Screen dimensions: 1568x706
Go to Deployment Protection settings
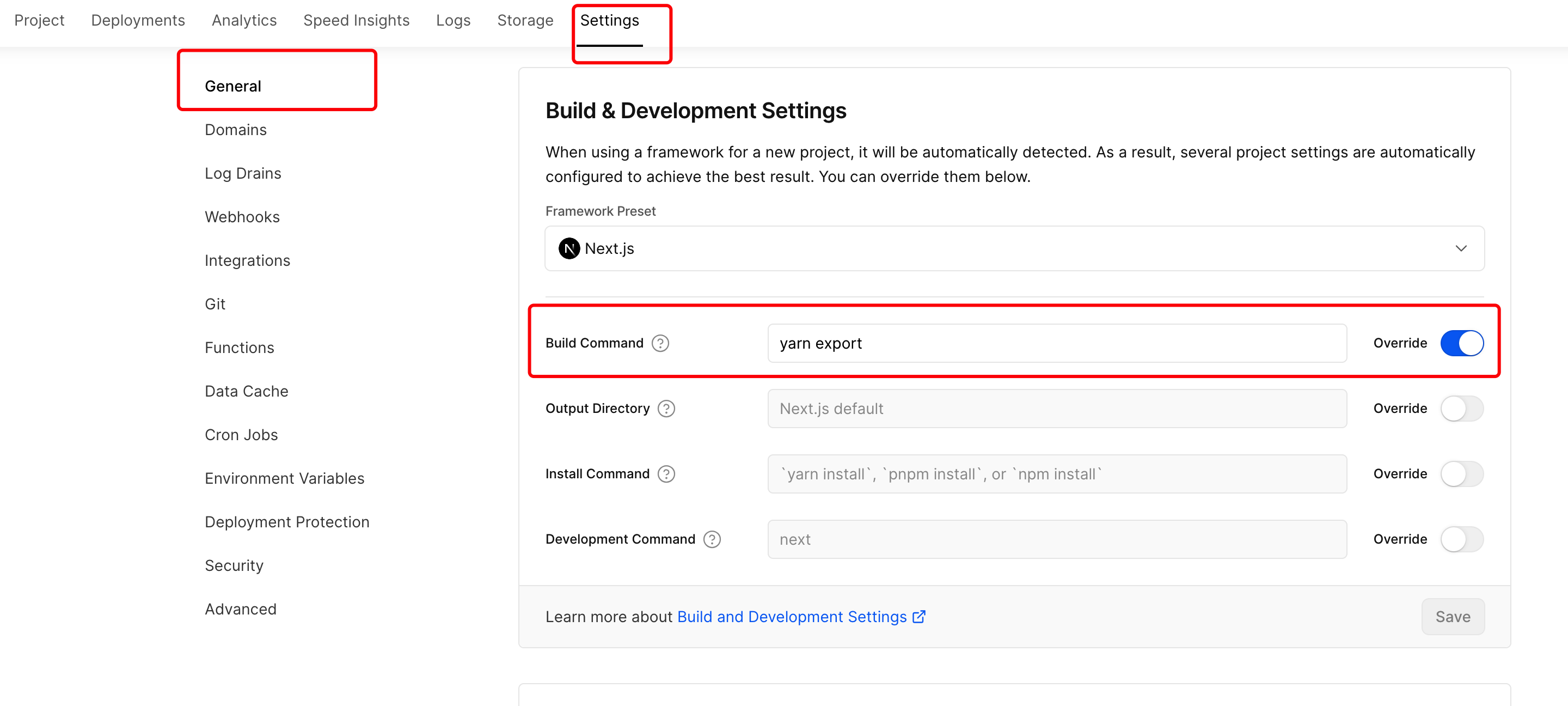coord(287,522)
